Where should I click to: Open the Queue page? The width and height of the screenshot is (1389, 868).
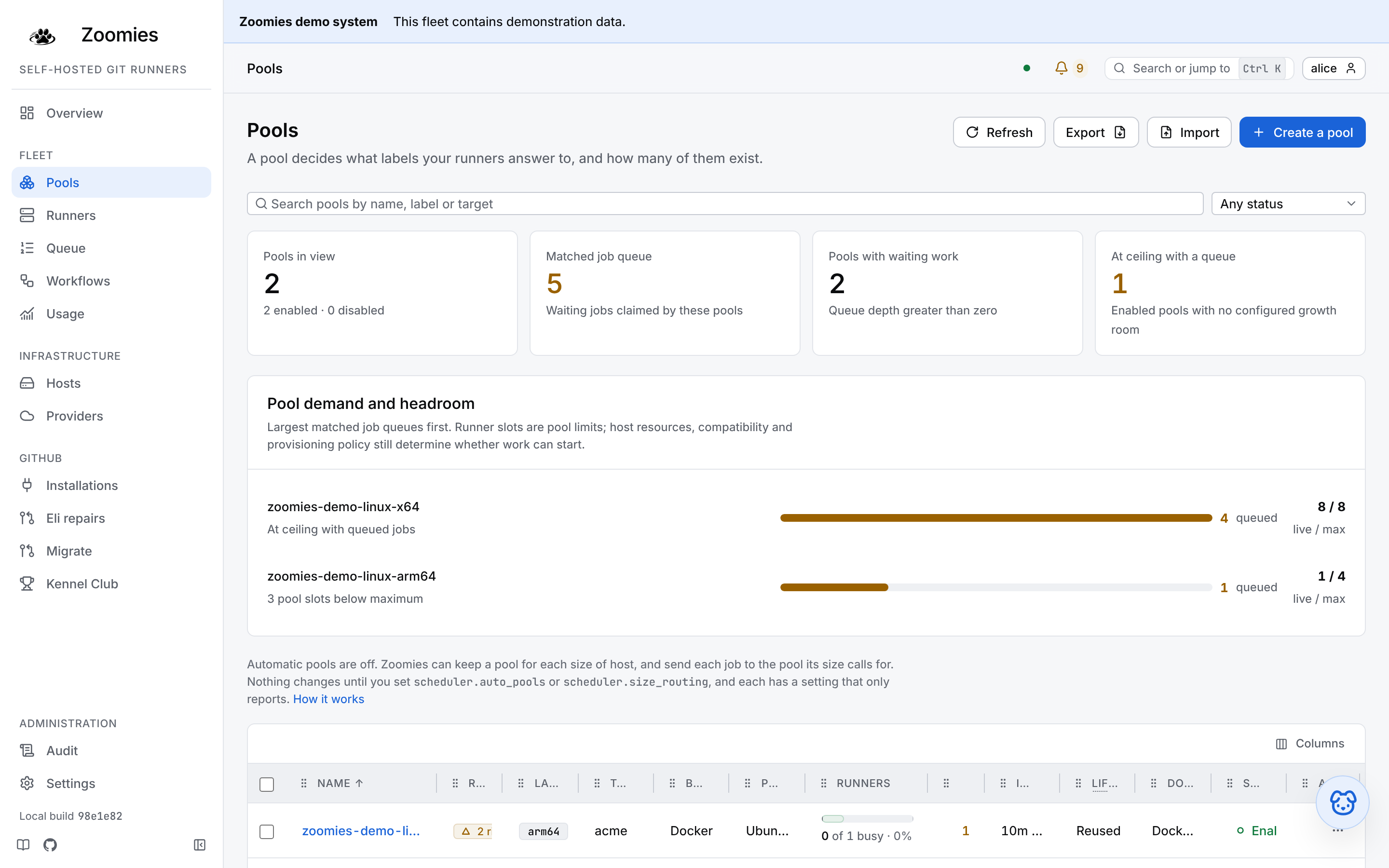pyautogui.click(x=111, y=248)
